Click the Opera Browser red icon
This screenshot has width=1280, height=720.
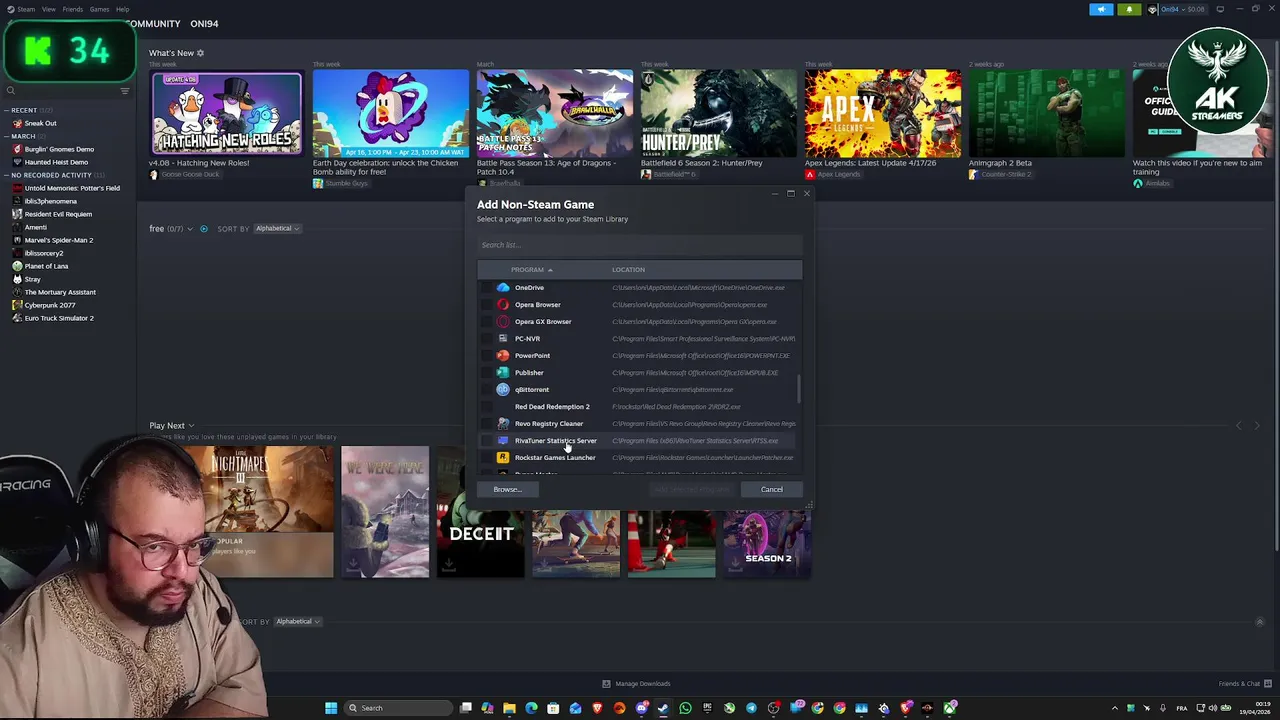(x=503, y=305)
